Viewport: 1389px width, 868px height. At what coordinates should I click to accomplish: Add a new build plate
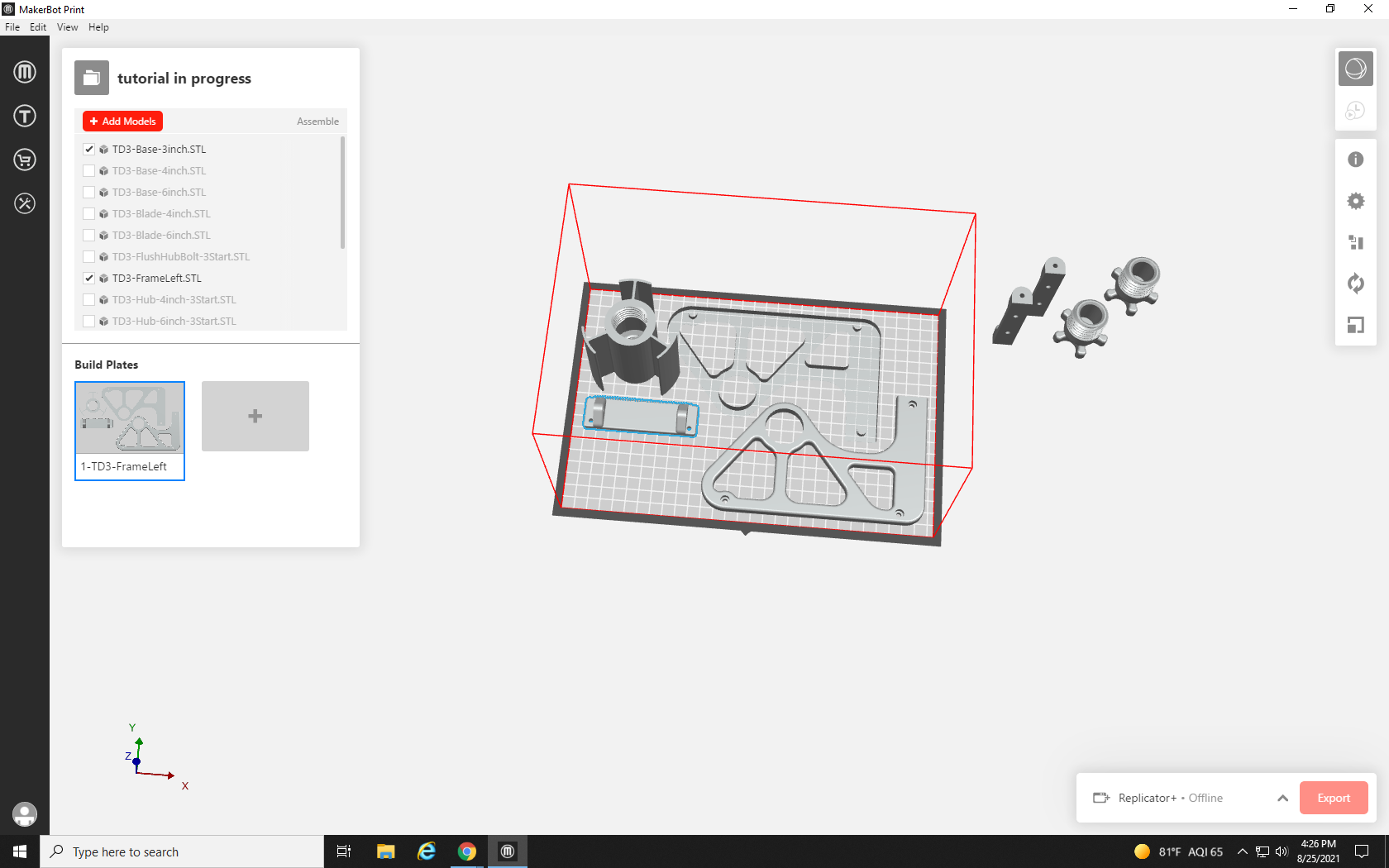[255, 416]
